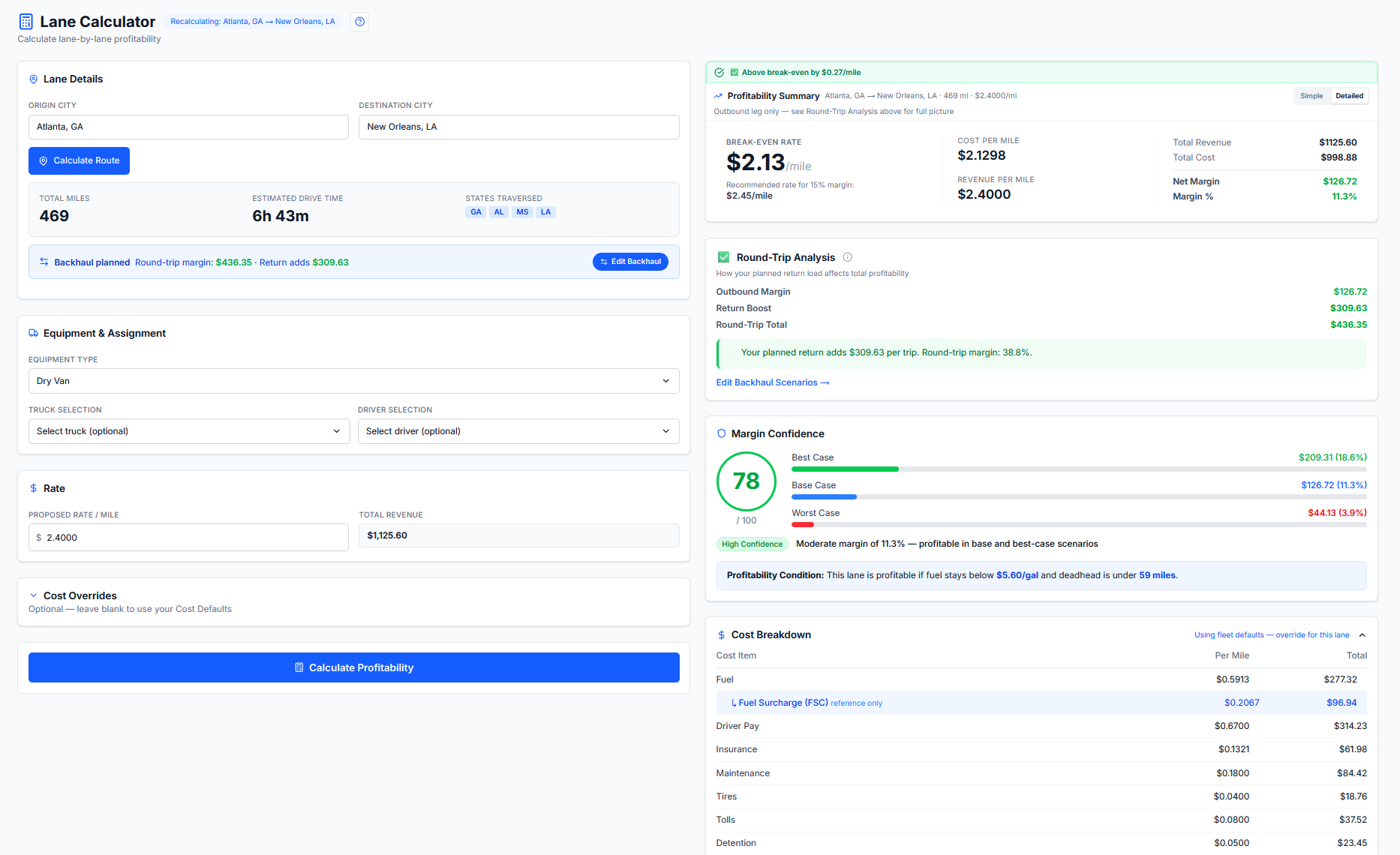This screenshot has height=855, width=1400.
Task: Click the Backhaul planned swap icon
Action: (44, 262)
